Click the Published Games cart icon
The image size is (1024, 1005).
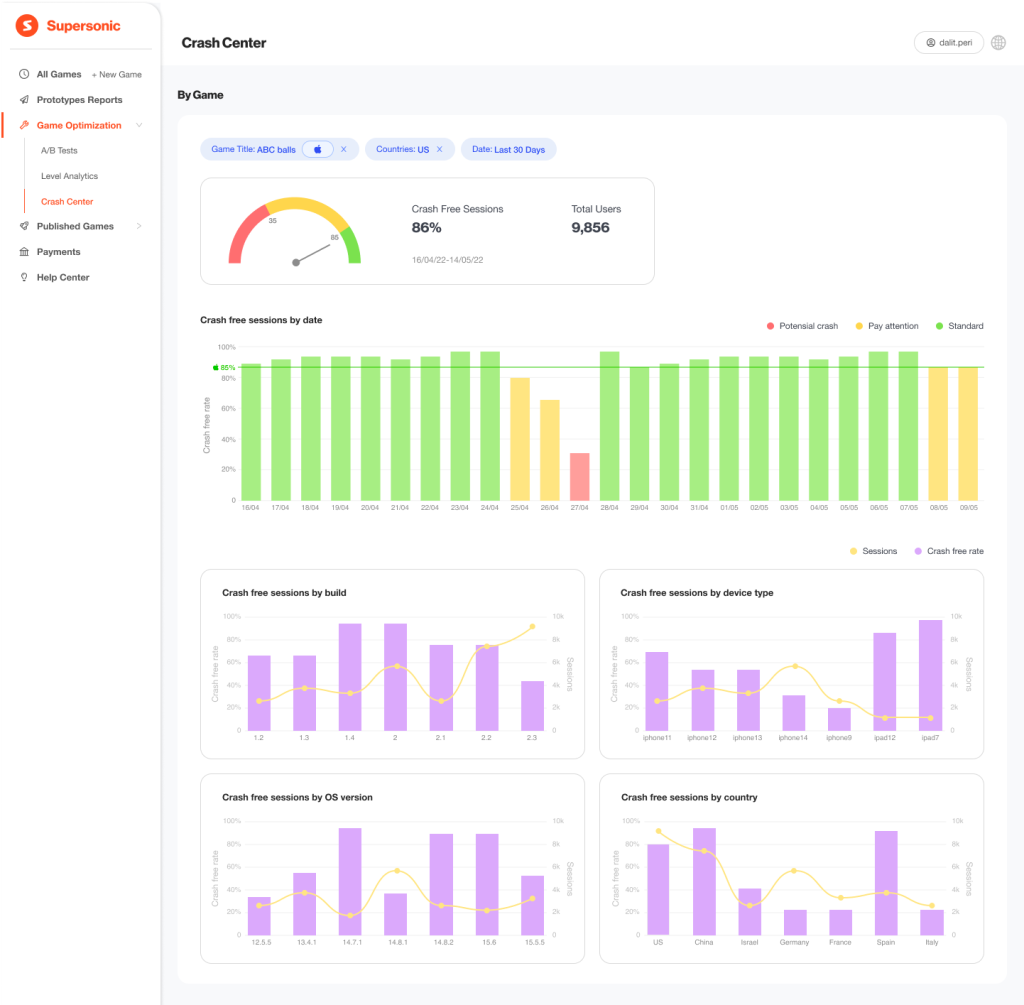24,226
